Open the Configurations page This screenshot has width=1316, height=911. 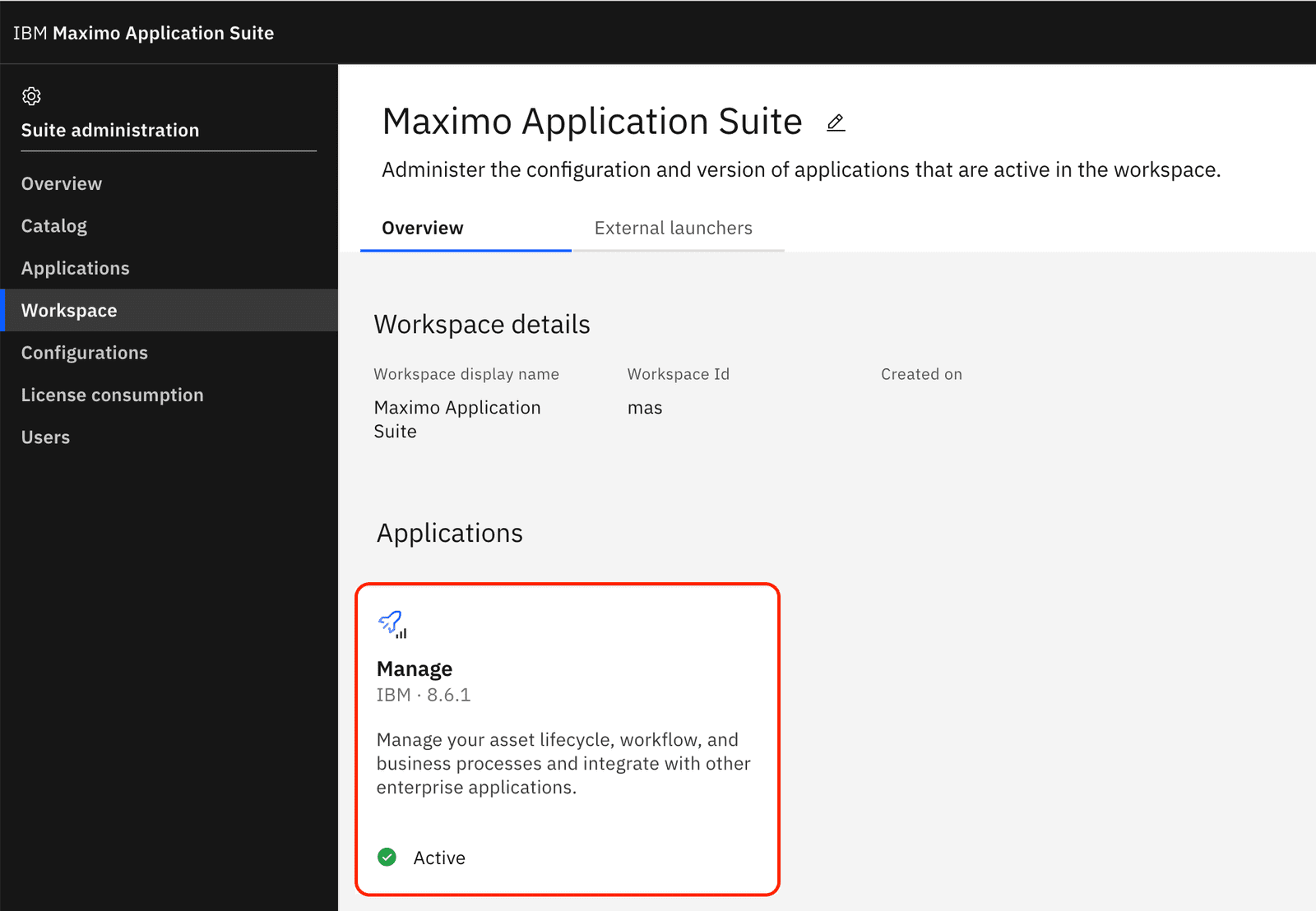click(x=84, y=352)
